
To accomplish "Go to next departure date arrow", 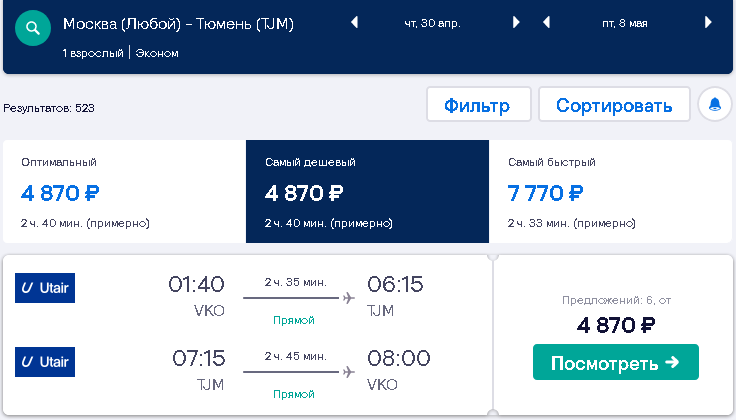I will pyautogui.click(x=516, y=22).
